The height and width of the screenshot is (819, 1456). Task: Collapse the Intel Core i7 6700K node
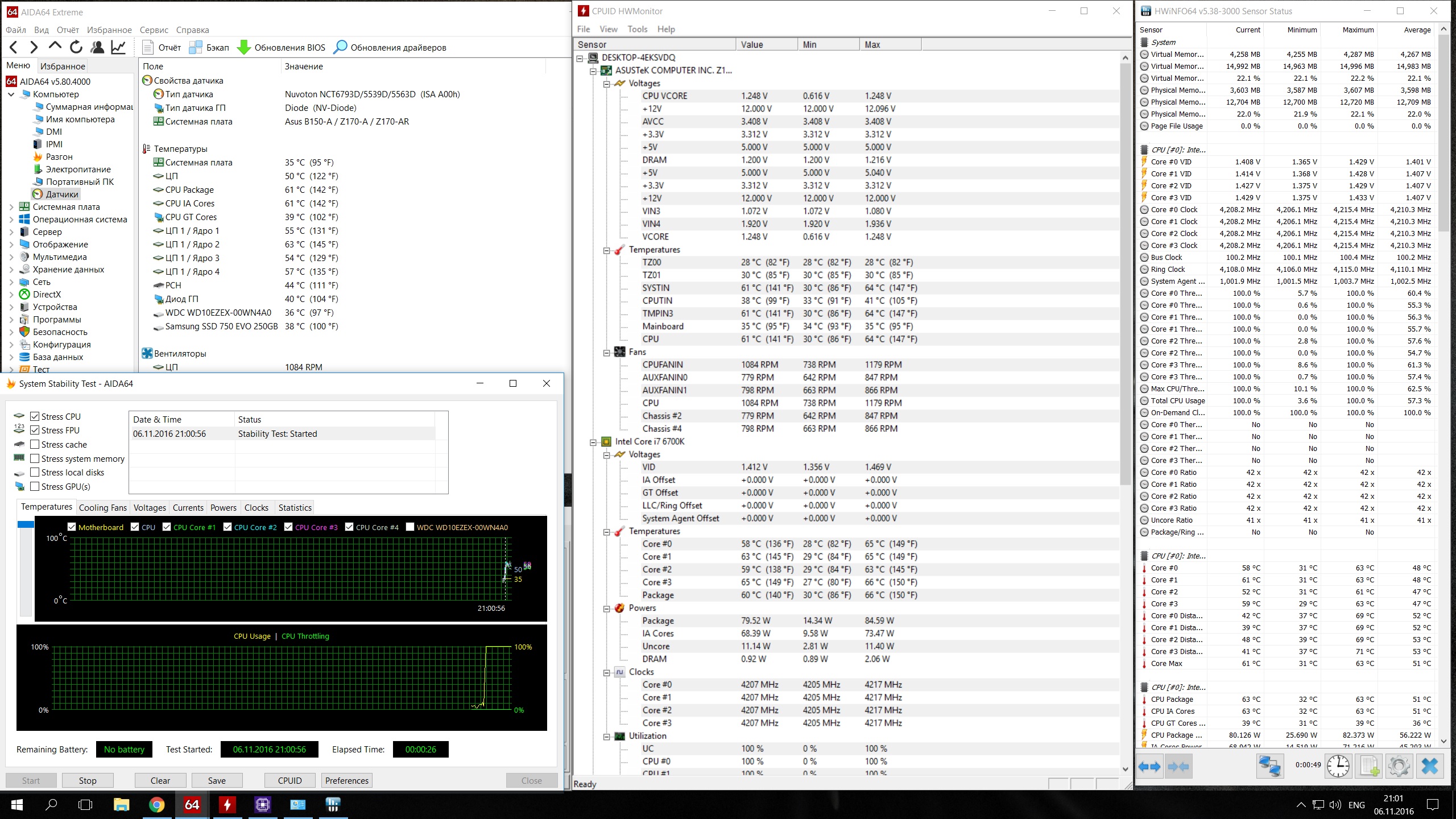point(593,441)
